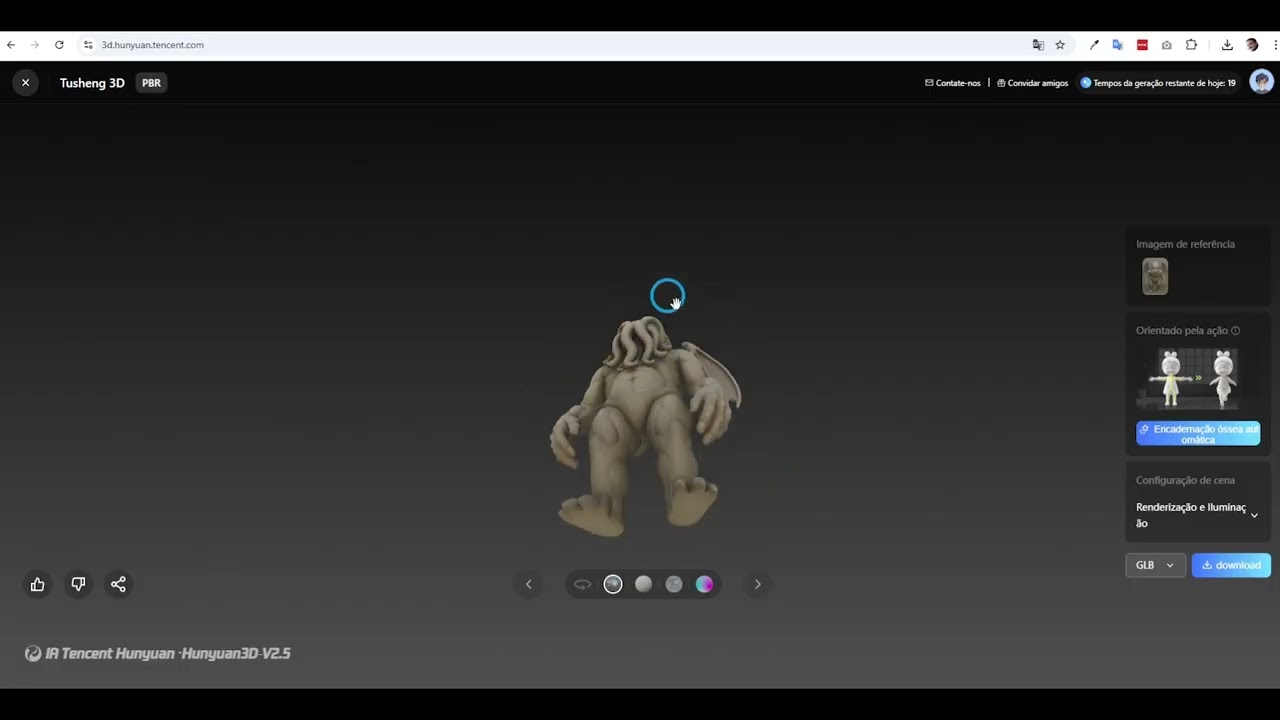Select gradient normal render mode sphere
Image resolution: width=1280 pixels, height=720 pixels.
click(704, 584)
